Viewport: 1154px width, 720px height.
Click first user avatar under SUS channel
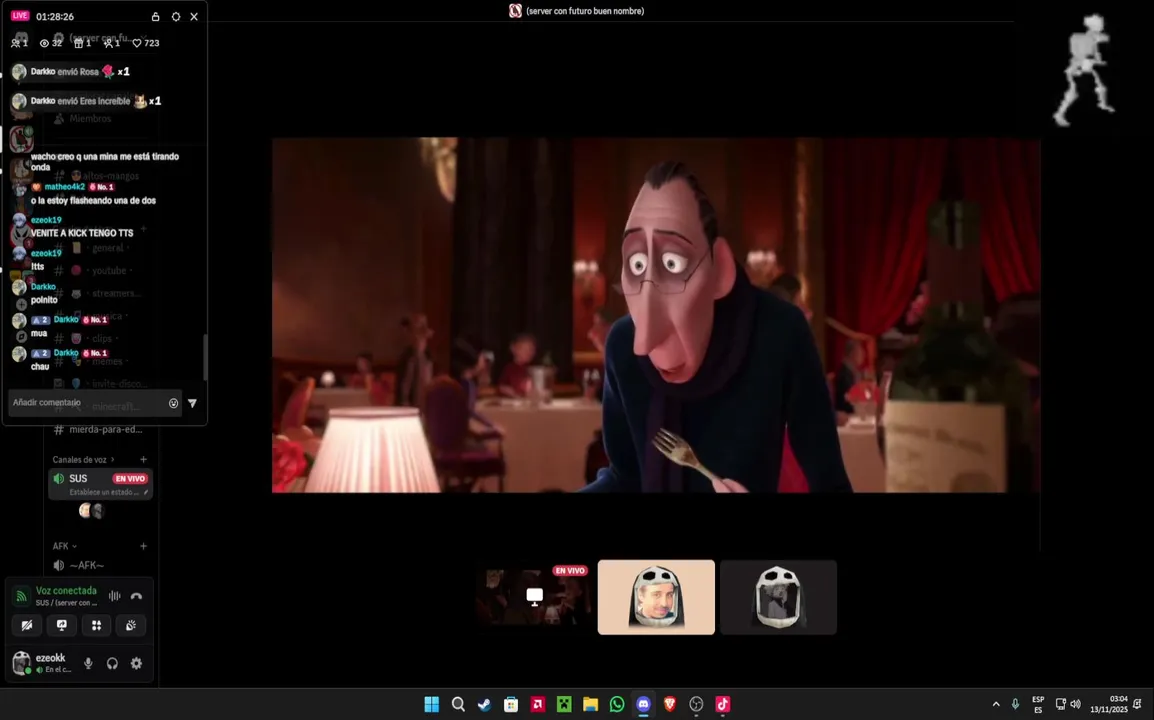pos(85,510)
